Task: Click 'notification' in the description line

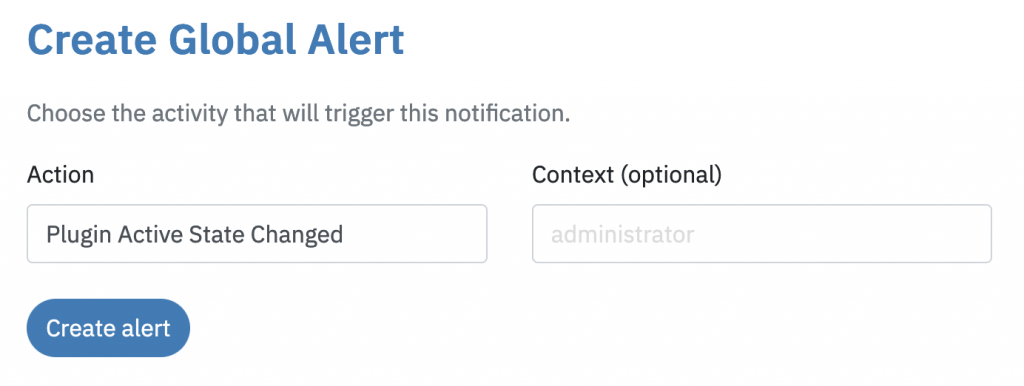Action: pyautogui.click(x=505, y=114)
